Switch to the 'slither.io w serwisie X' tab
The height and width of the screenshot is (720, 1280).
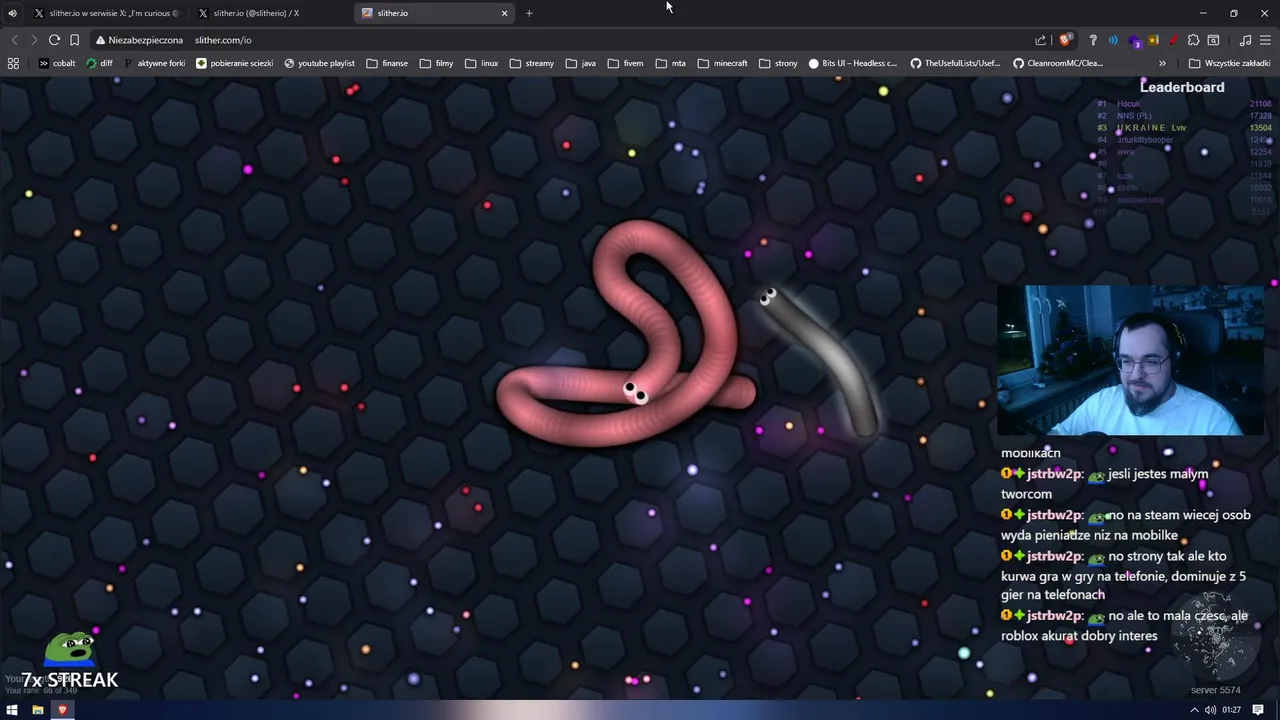click(x=106, y=13)
